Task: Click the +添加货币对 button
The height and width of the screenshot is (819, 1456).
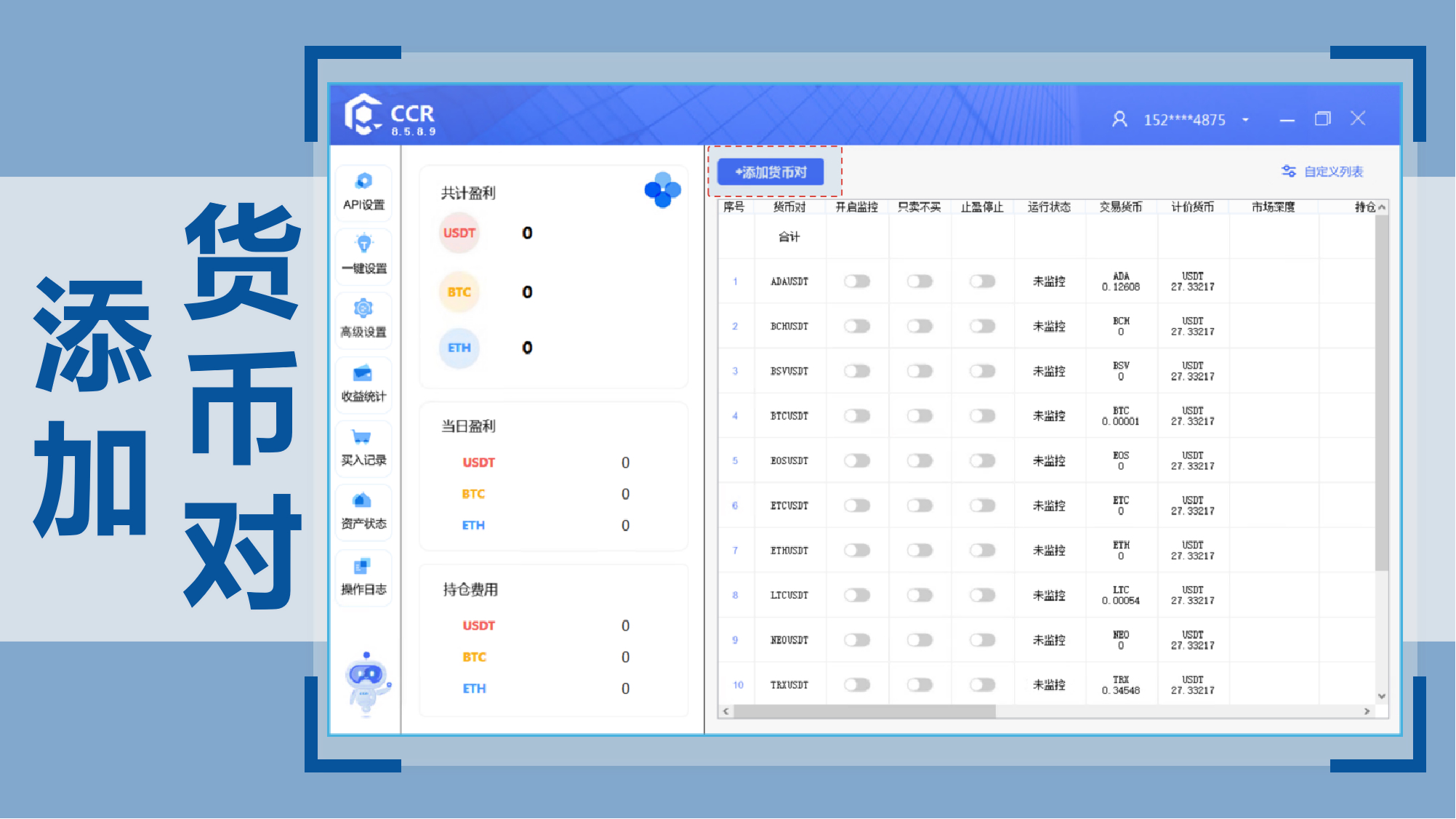Action: (771, 172)
